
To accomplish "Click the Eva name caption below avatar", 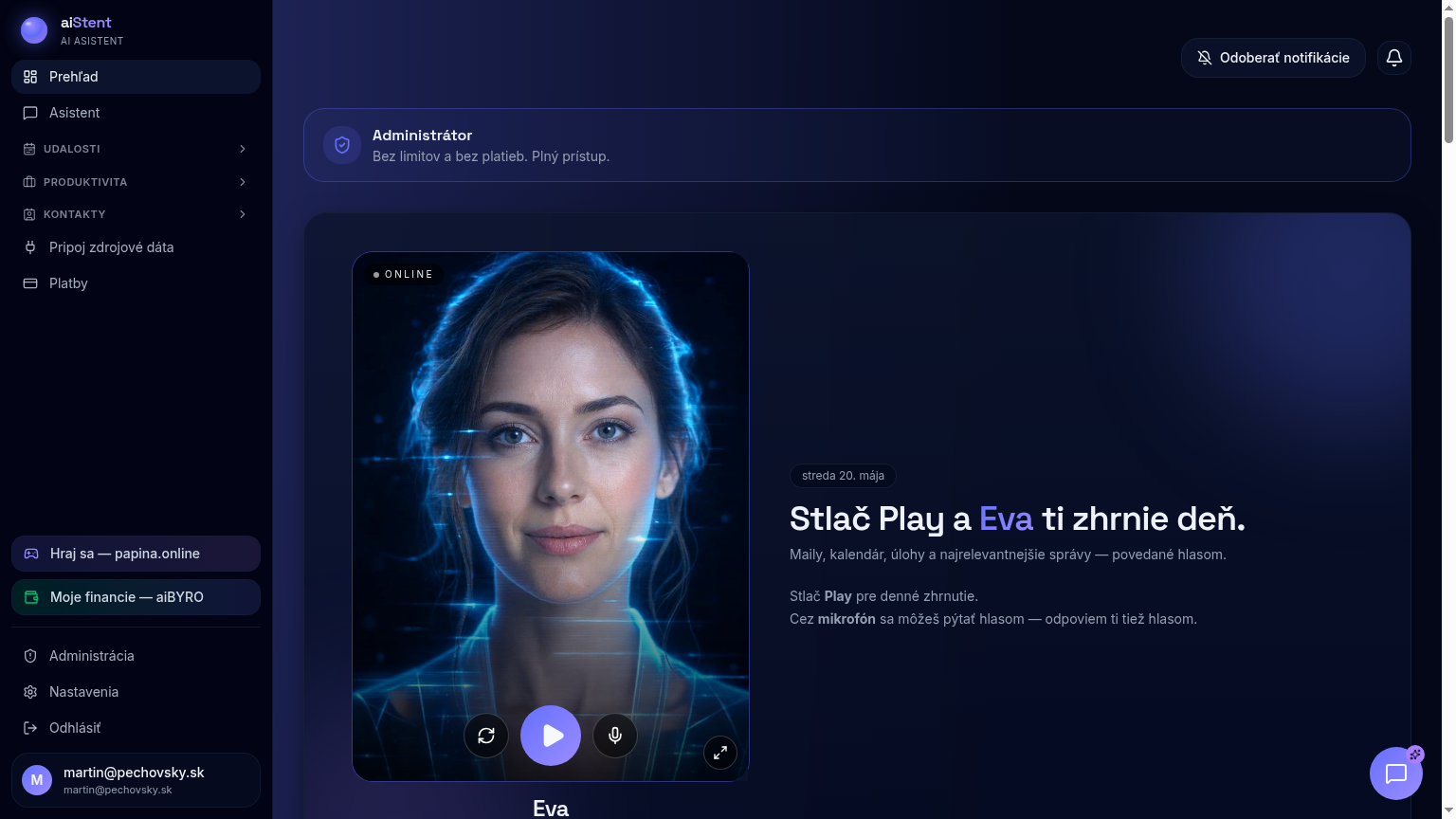I will 551,808.
